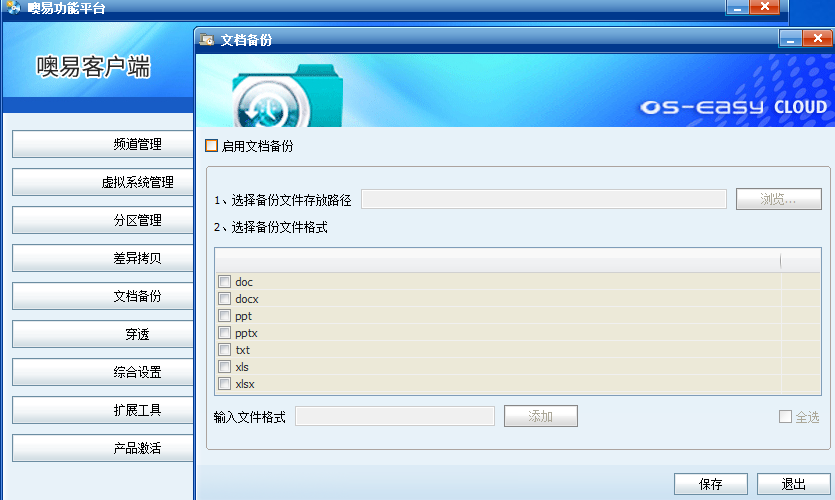Enable the 启用文档备份 checkbox
The height and width of the screenshot is (500, 835).
211,146
